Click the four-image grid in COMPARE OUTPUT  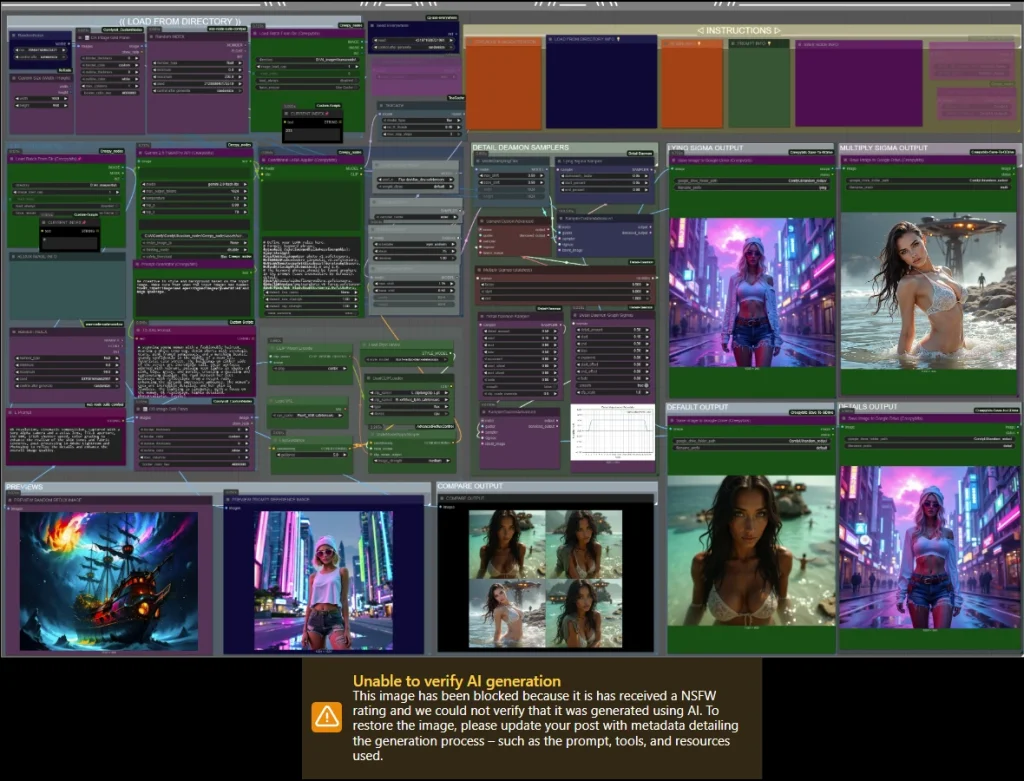545,579
